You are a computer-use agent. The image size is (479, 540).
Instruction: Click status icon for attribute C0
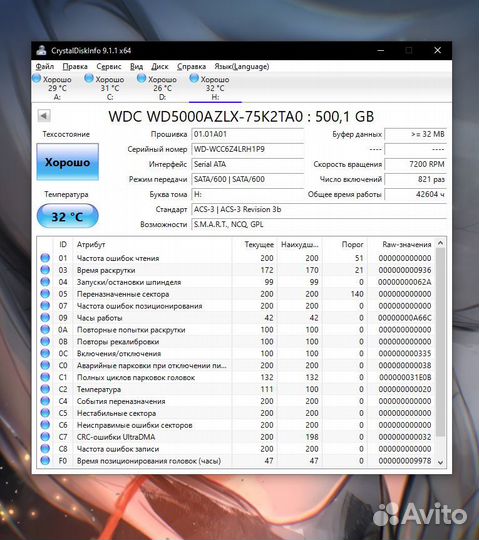(45, 365)
